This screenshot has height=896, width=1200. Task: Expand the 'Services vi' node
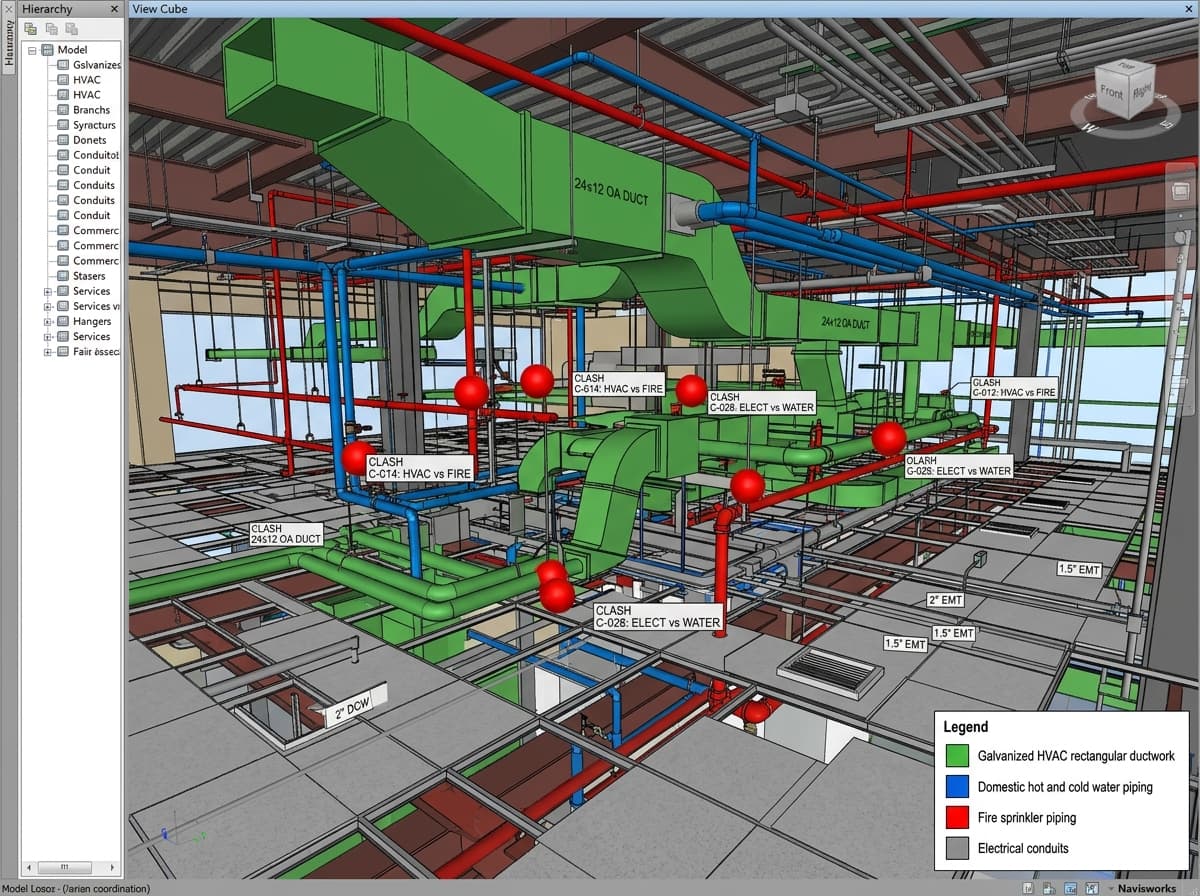point(47,307)
